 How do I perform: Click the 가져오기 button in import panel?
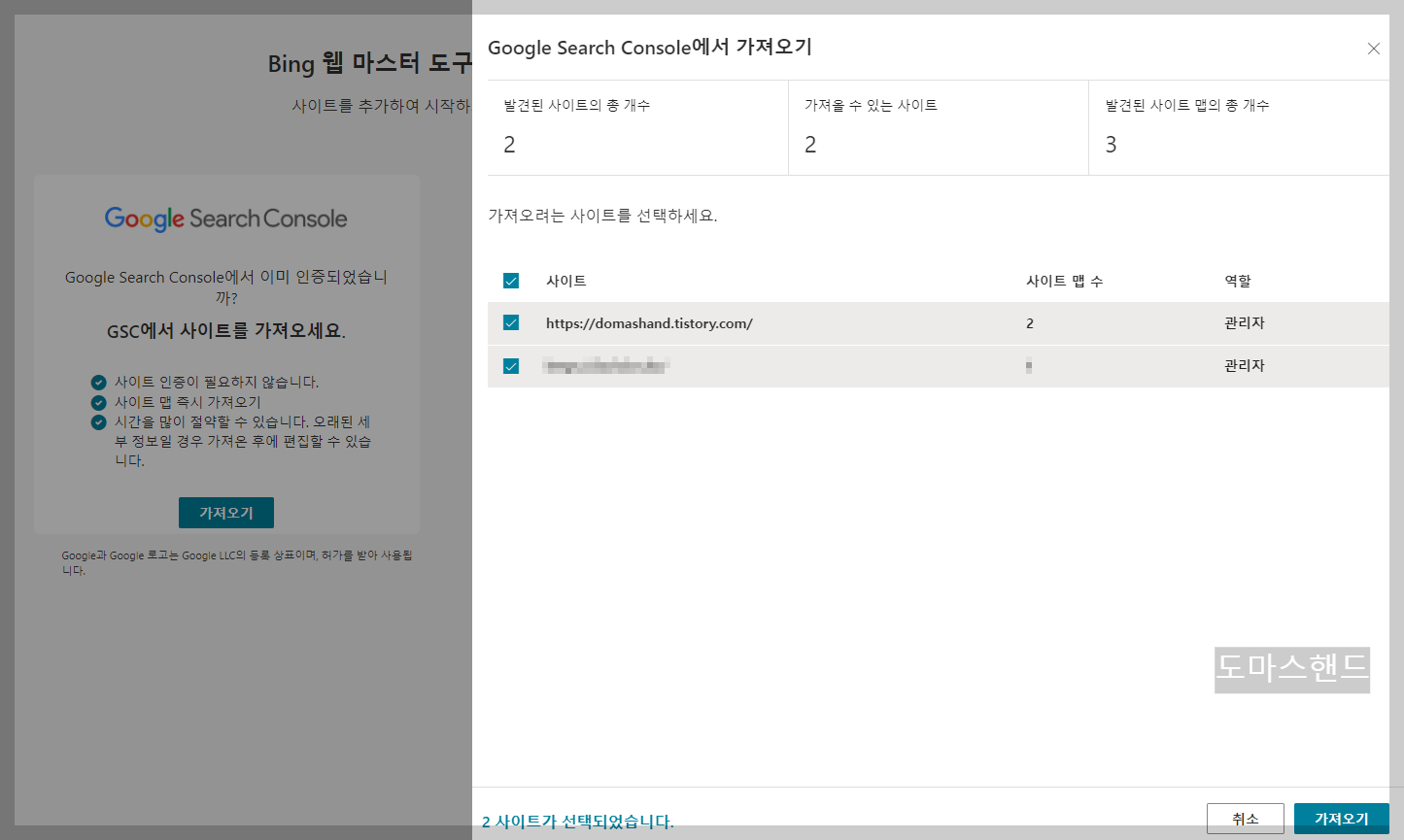pyautogui.click(x=1341, y=819)
